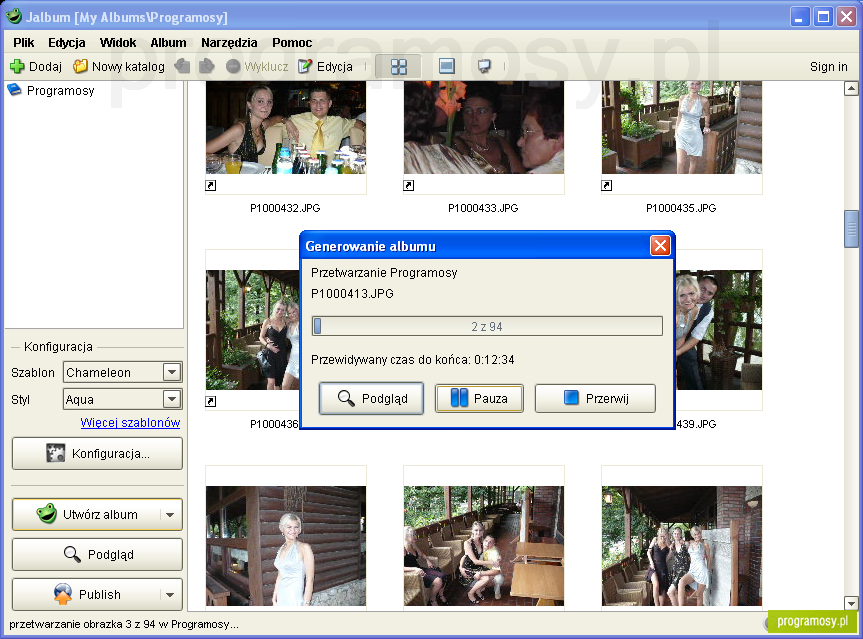Click the shortcut arrow icon under P1000432.JPG

point(211,186)
